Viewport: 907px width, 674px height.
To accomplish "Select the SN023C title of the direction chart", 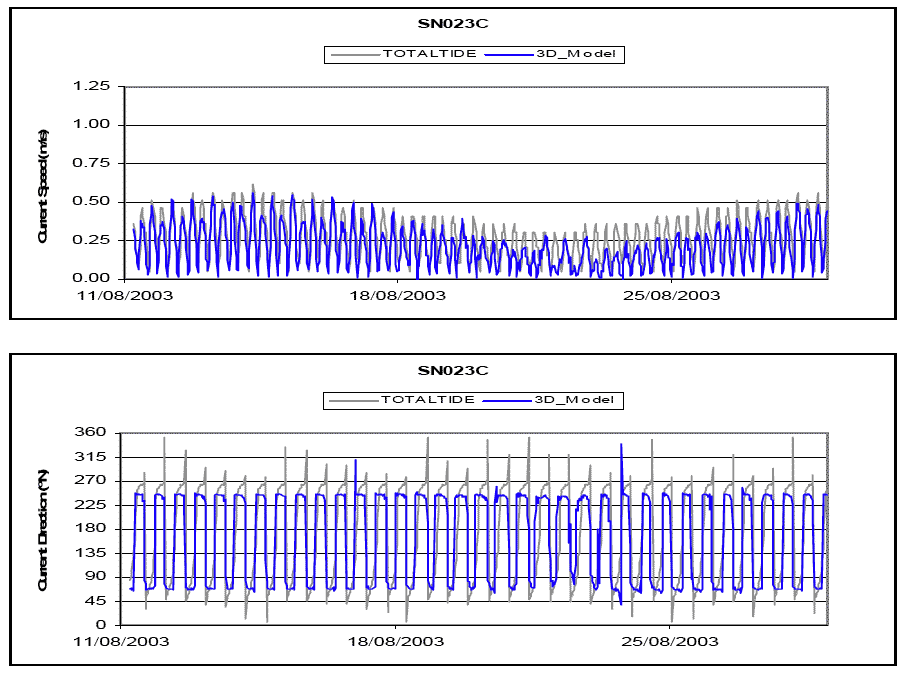I will (453, 370).
